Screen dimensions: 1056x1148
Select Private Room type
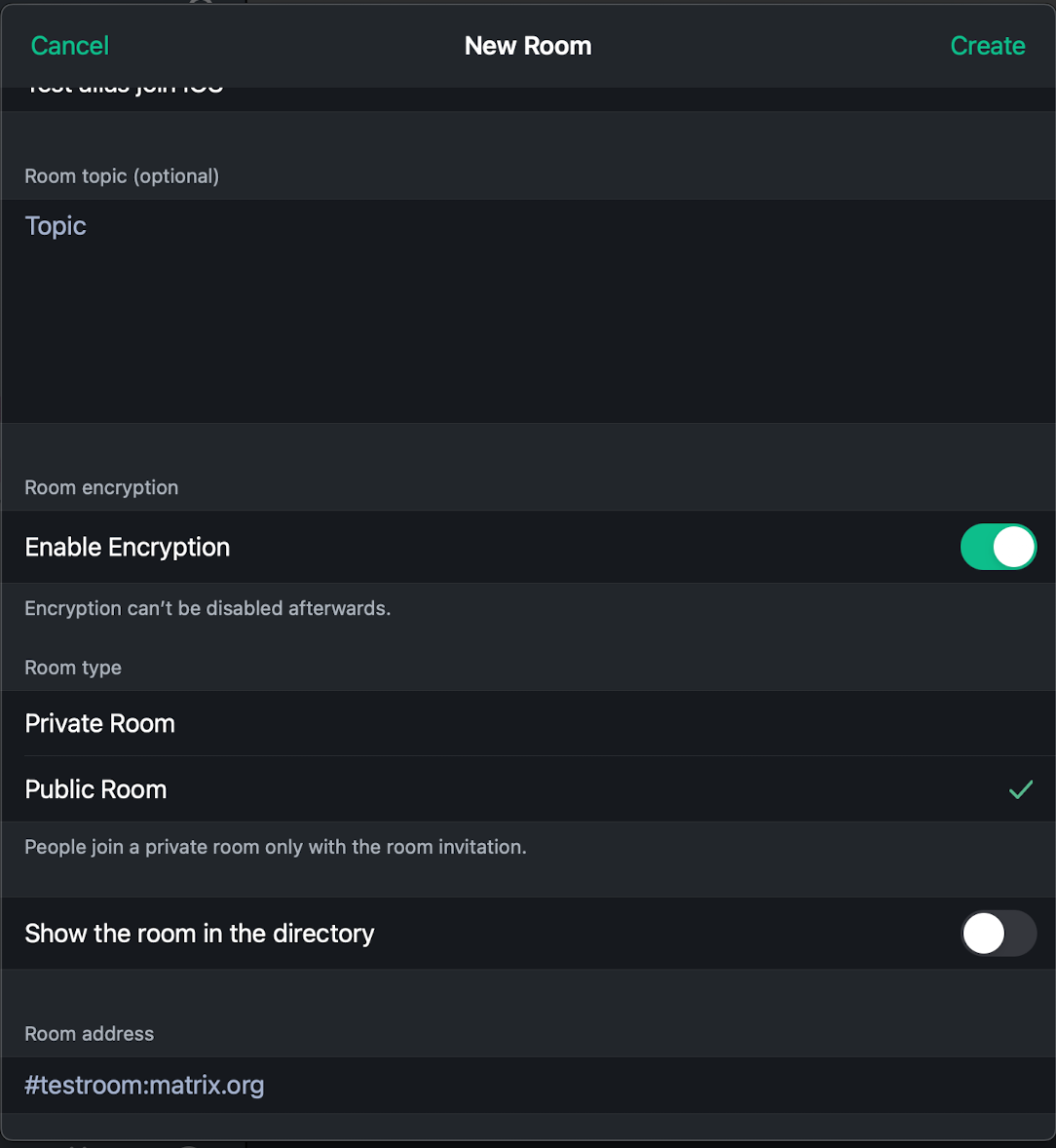pos(528,723)
